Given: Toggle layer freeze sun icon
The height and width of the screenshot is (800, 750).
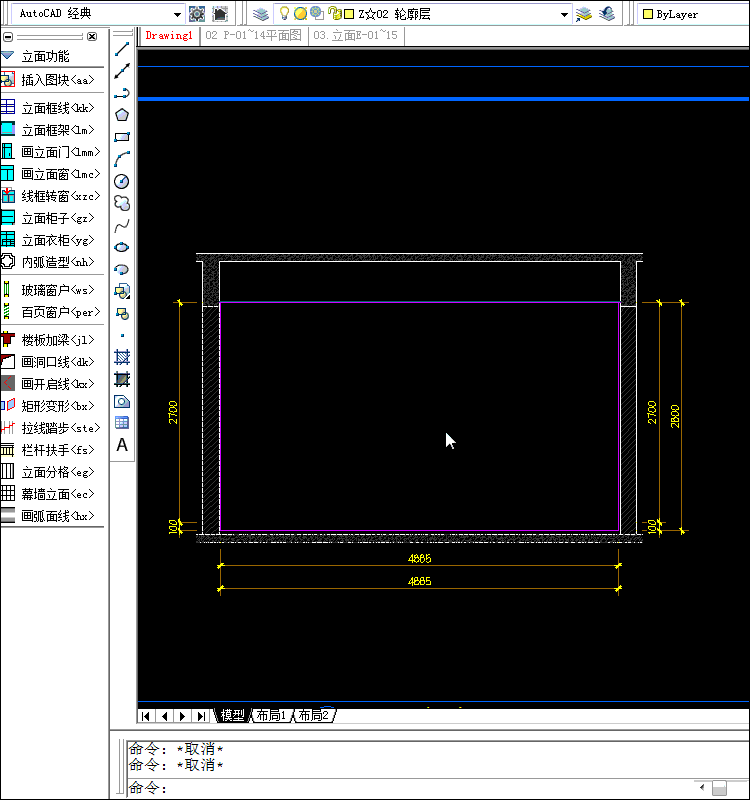Looking at the screenshot, I should click(x=301, y=14).
